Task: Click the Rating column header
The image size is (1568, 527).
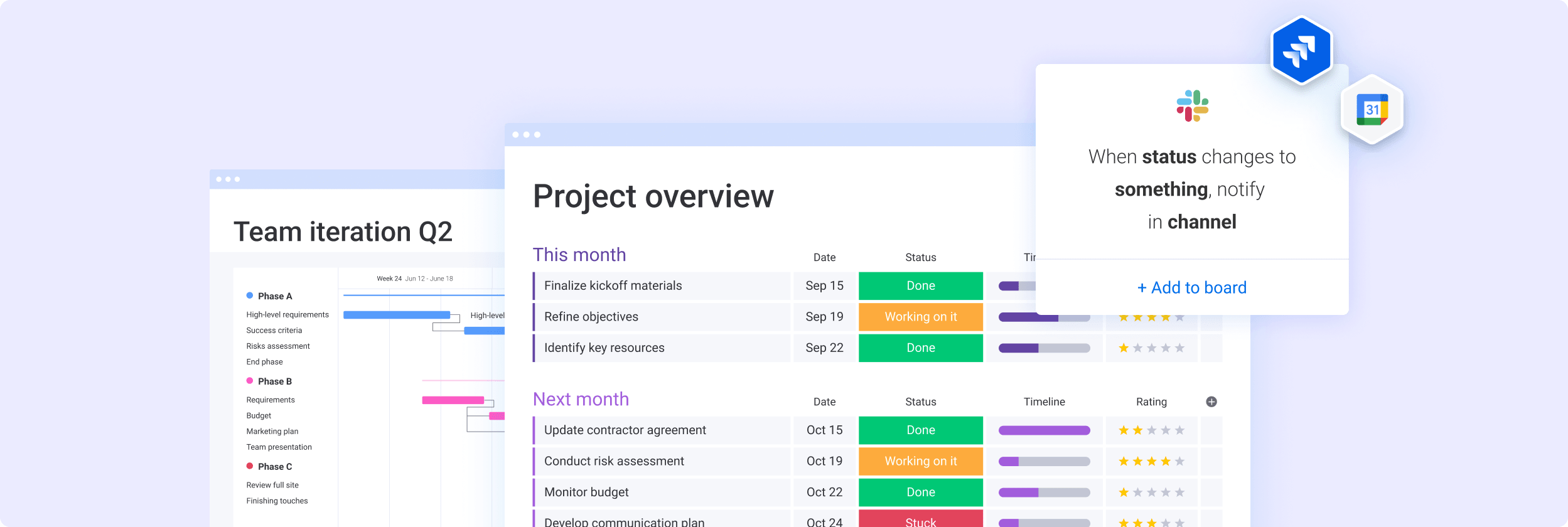Action: [x=1151, y=402]
